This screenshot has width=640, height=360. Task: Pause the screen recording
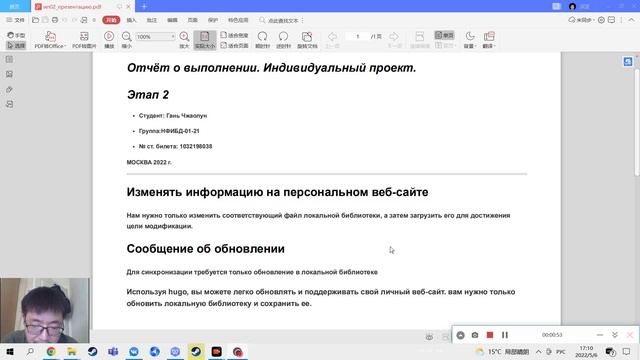(x=505, y=335)
